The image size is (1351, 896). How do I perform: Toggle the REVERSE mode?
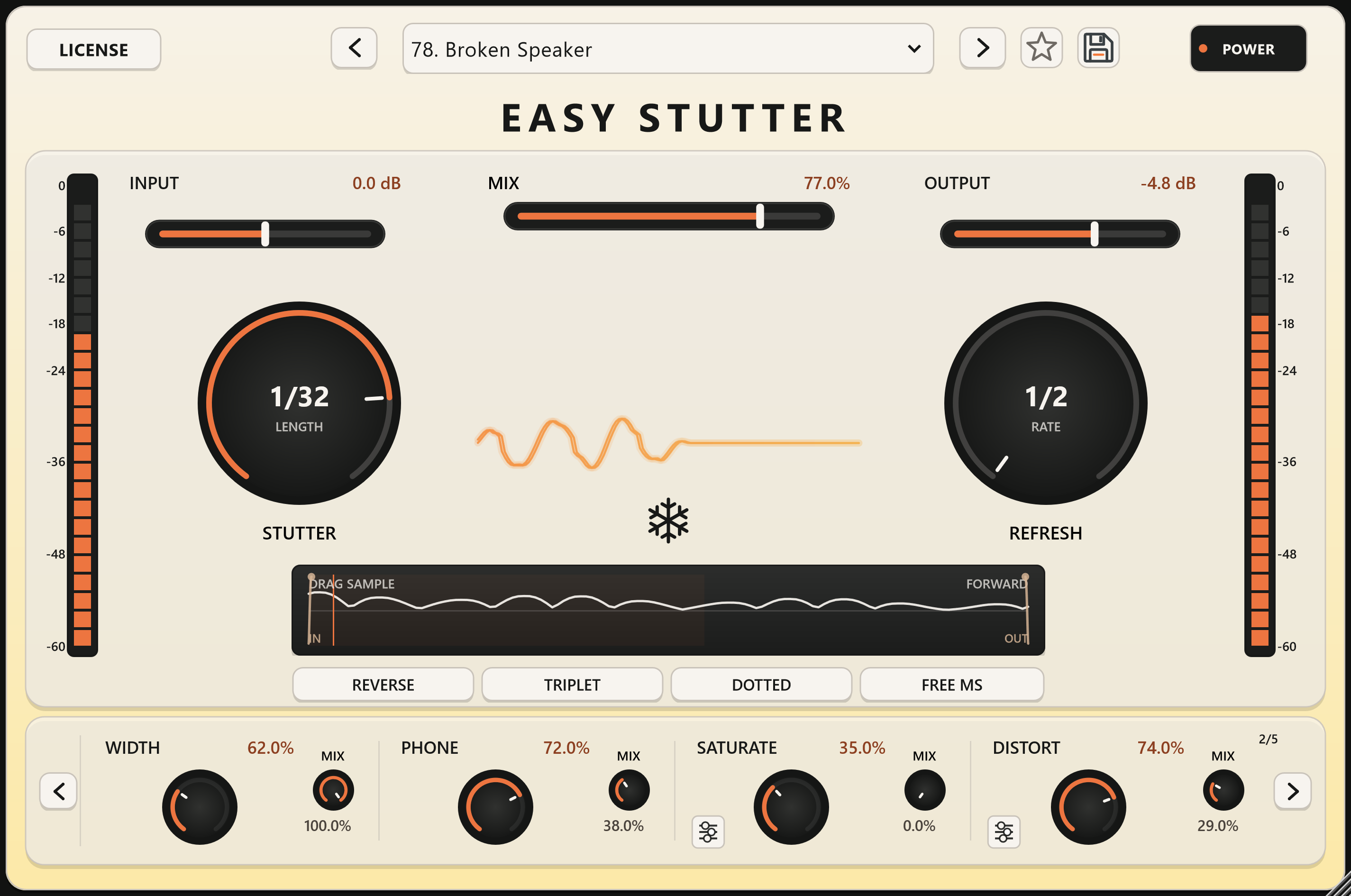pos(383,685)
